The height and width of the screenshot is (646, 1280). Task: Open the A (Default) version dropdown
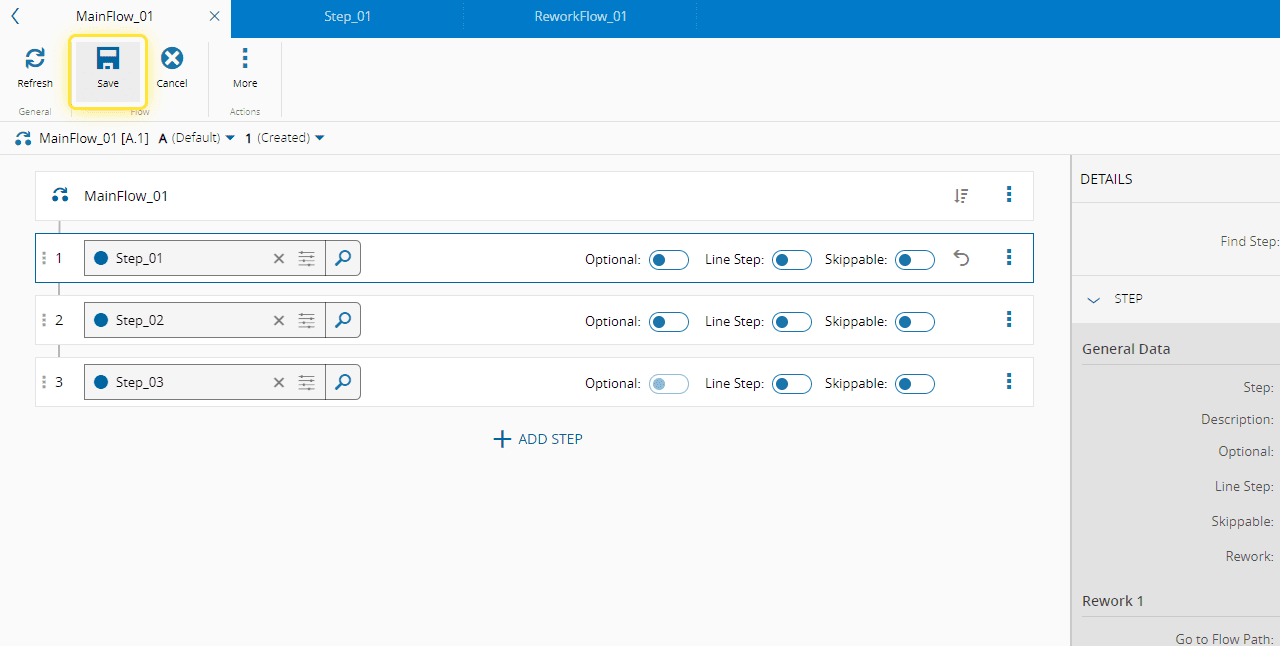tap(197, 138)
